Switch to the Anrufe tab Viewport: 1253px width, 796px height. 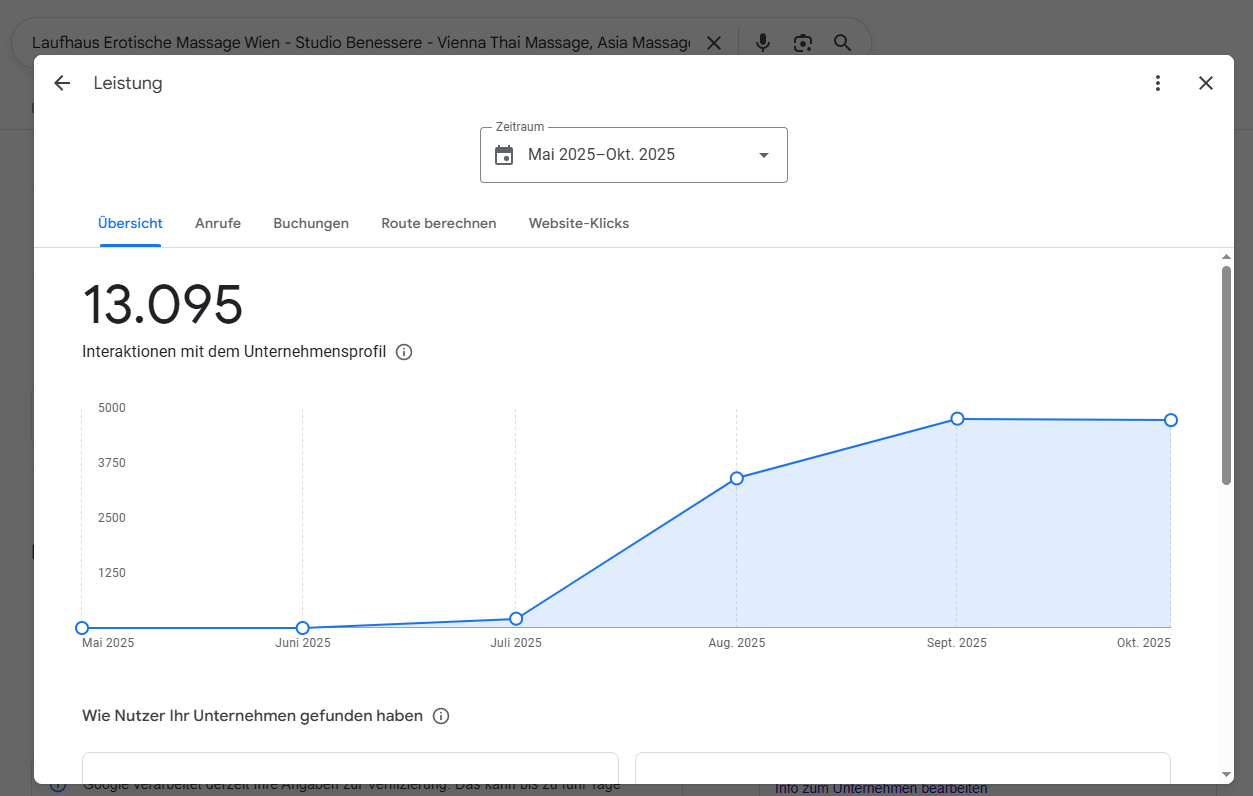tap(218, 223)
